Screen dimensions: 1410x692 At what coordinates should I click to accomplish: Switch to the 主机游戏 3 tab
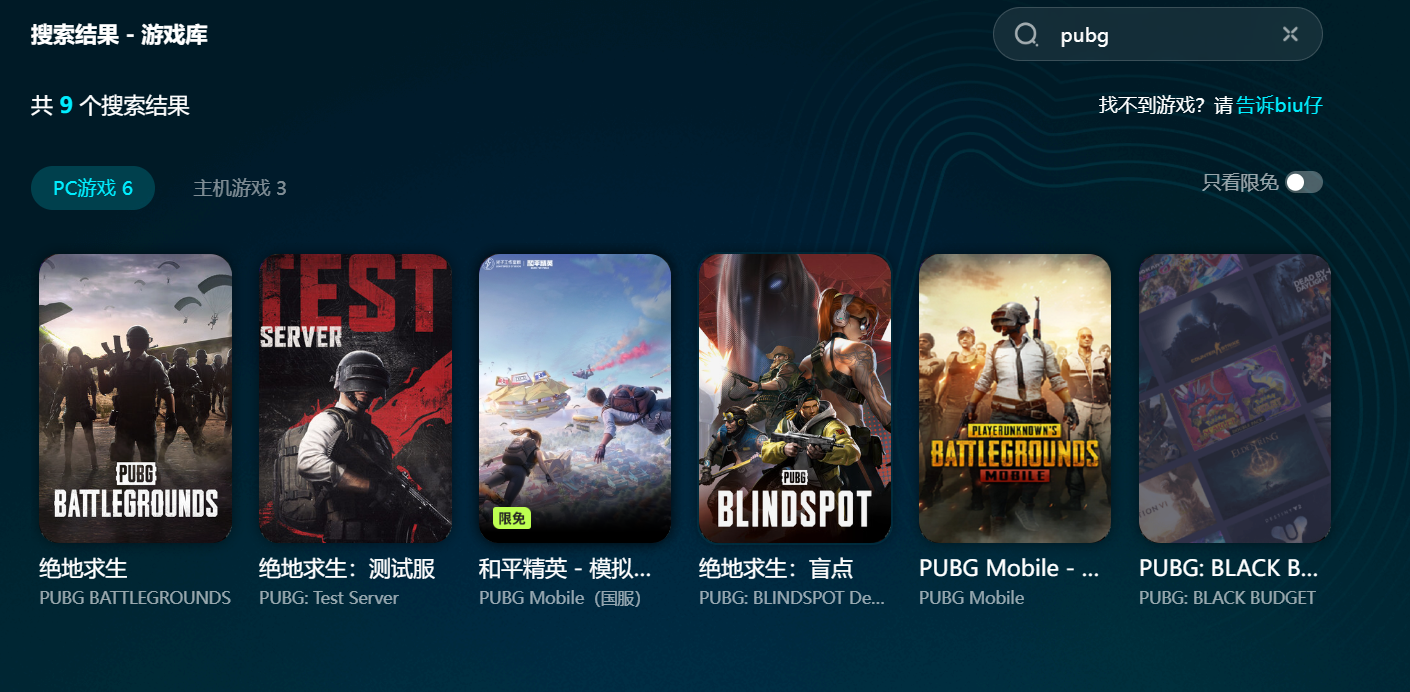[x=240, y=188]
